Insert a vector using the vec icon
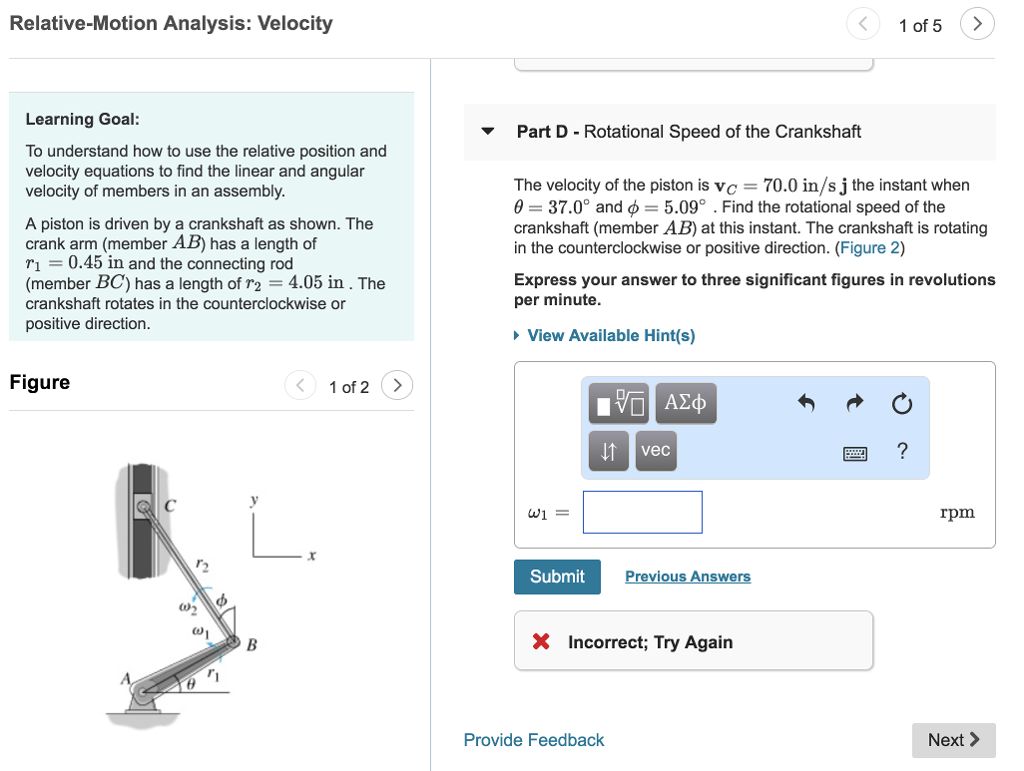 [655, 450]
